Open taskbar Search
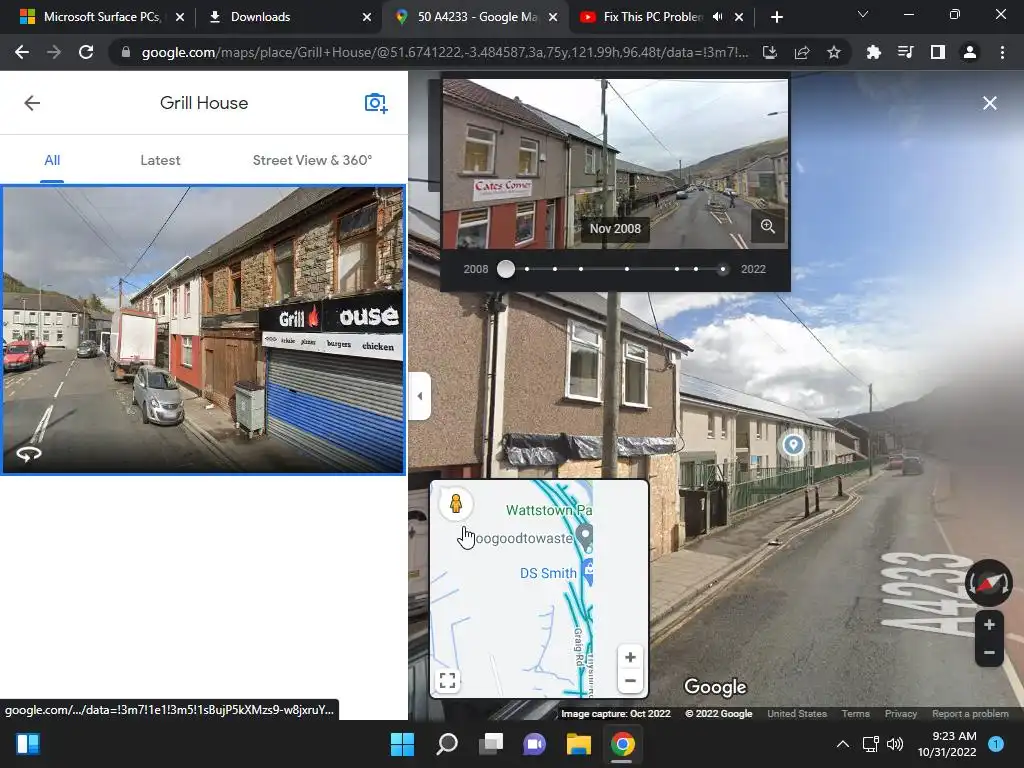Viewport: 1024px width, 768px height. point(447,744)
